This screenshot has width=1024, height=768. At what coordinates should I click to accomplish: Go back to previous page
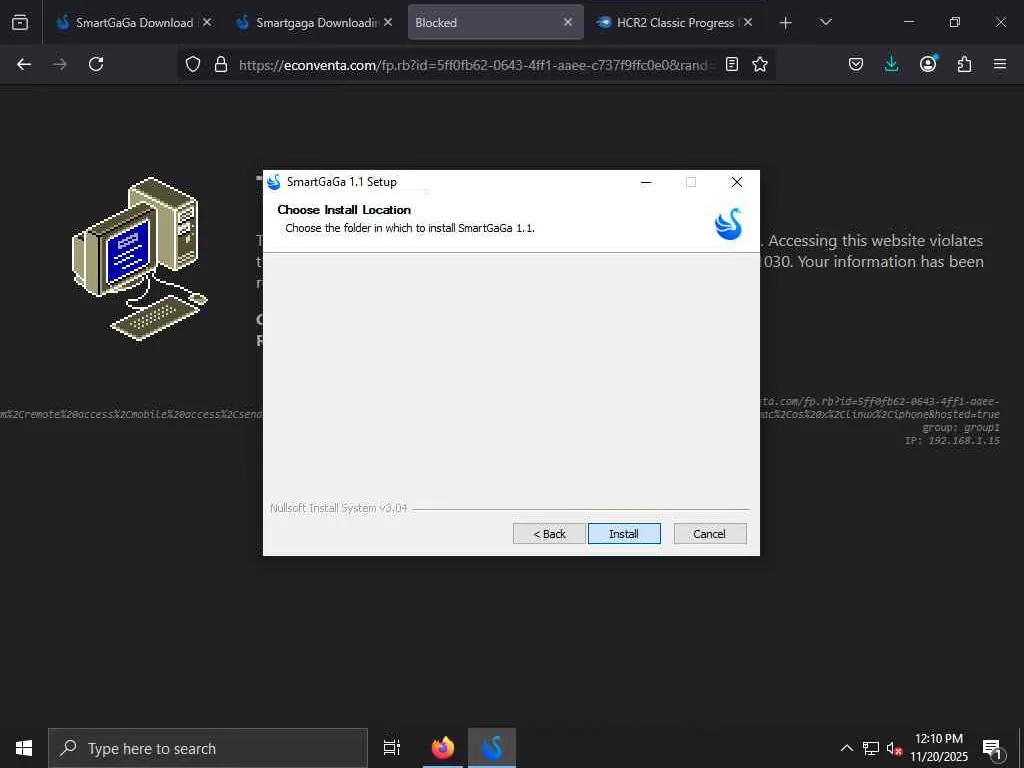[x=24, y=64]
